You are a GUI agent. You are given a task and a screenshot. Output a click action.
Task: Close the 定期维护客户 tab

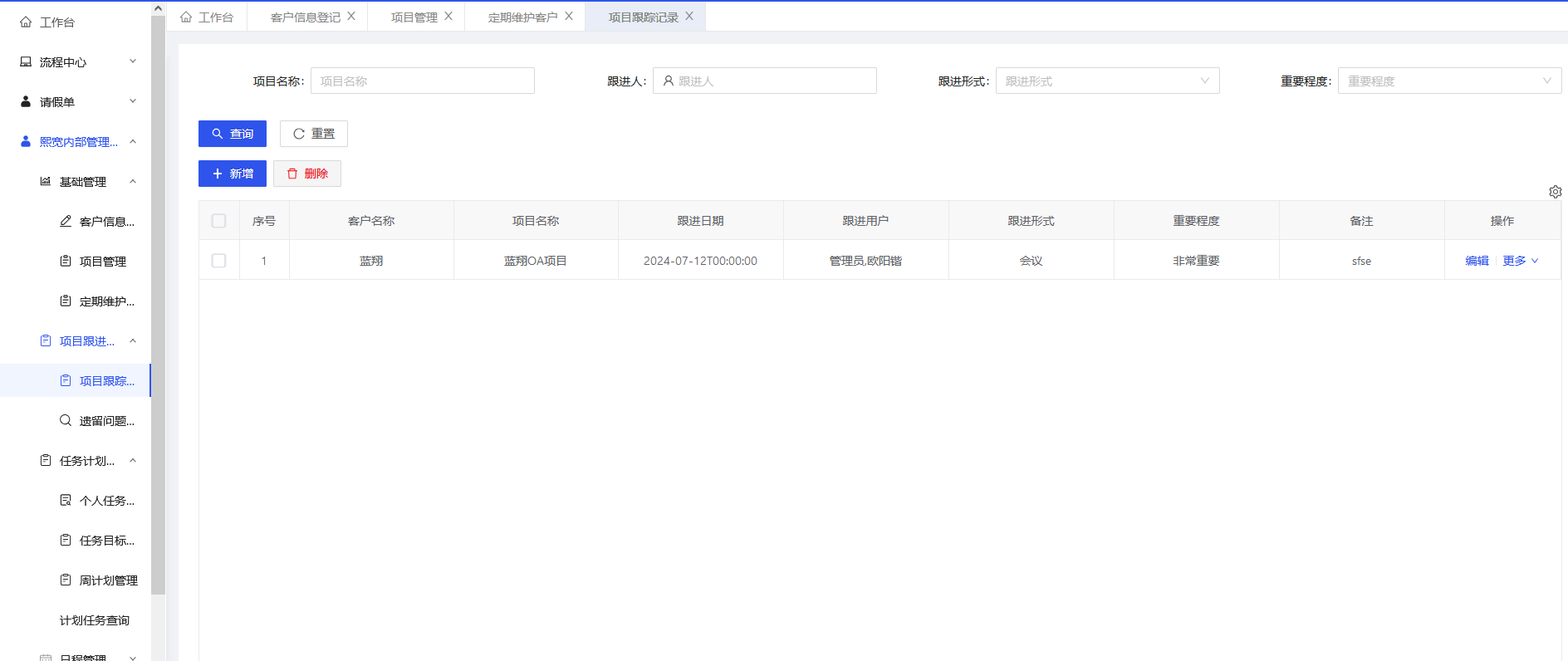coord(569,16)
